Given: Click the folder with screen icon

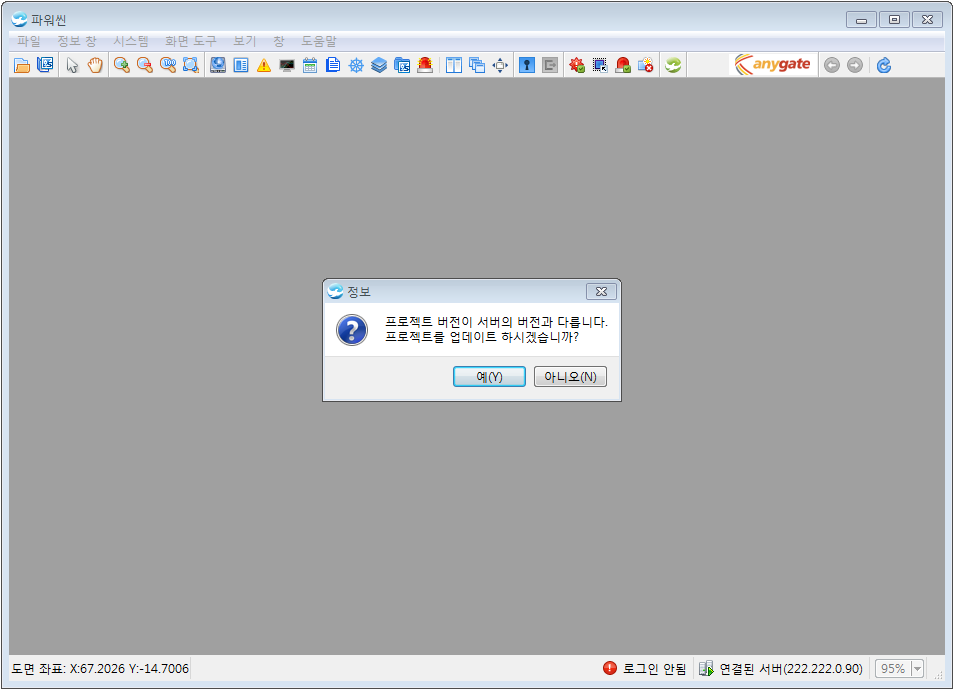Looking at the screenshot, I should tap(402, 65).
